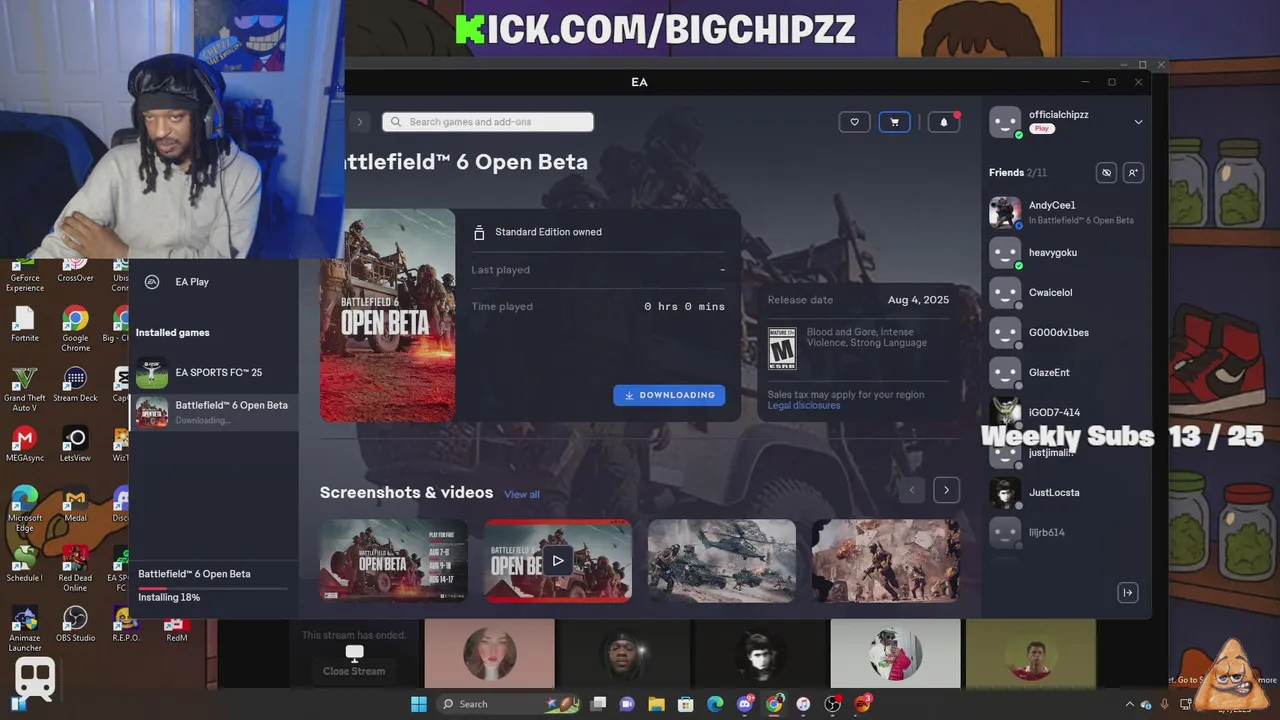Open AndyCee1 friend entry
Screen dimensions: 1280x720
tap(1066, 212)
